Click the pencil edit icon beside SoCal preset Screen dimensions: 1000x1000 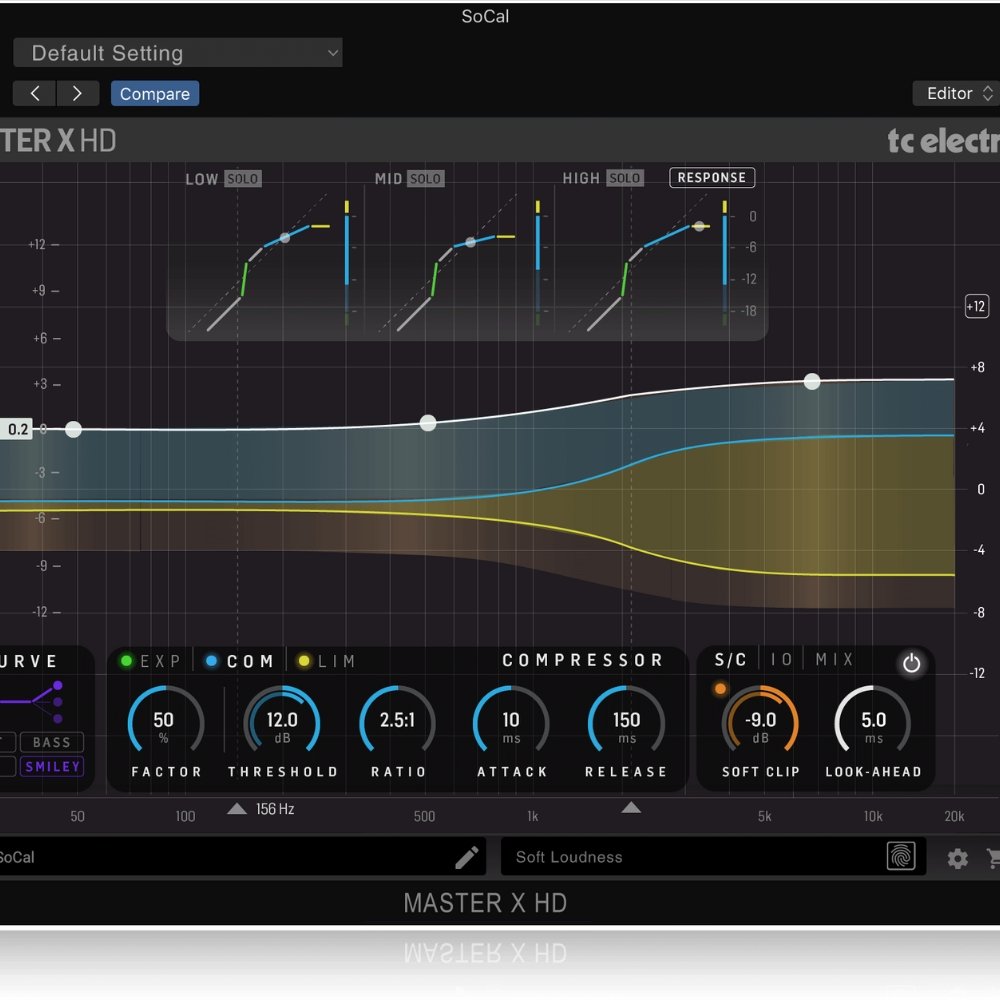coord(466,857)
